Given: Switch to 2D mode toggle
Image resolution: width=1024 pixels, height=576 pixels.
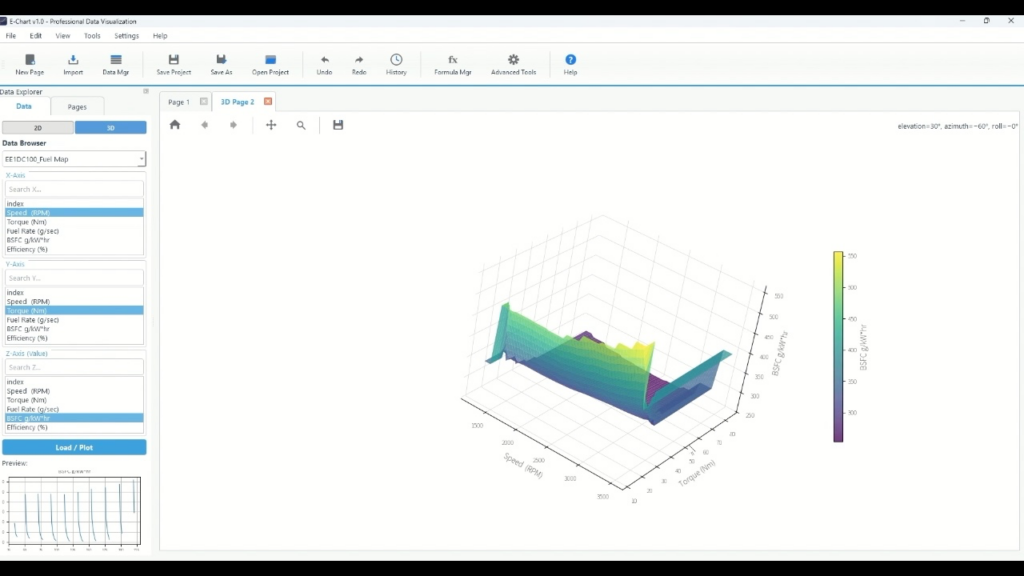Looking at the screenshot, I should tap(38, 128).
